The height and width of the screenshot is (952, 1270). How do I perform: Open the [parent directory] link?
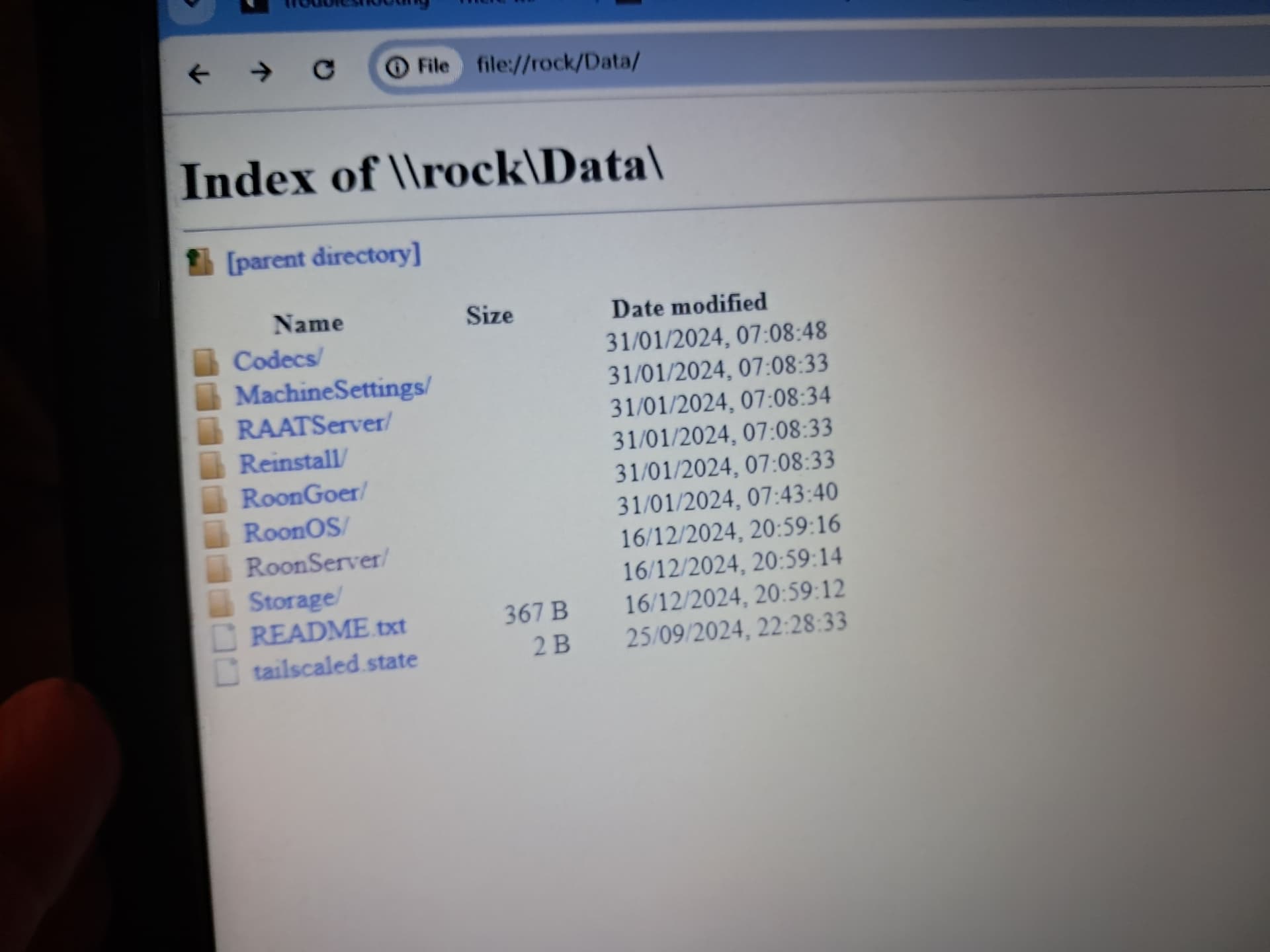(x=323, y=257)
